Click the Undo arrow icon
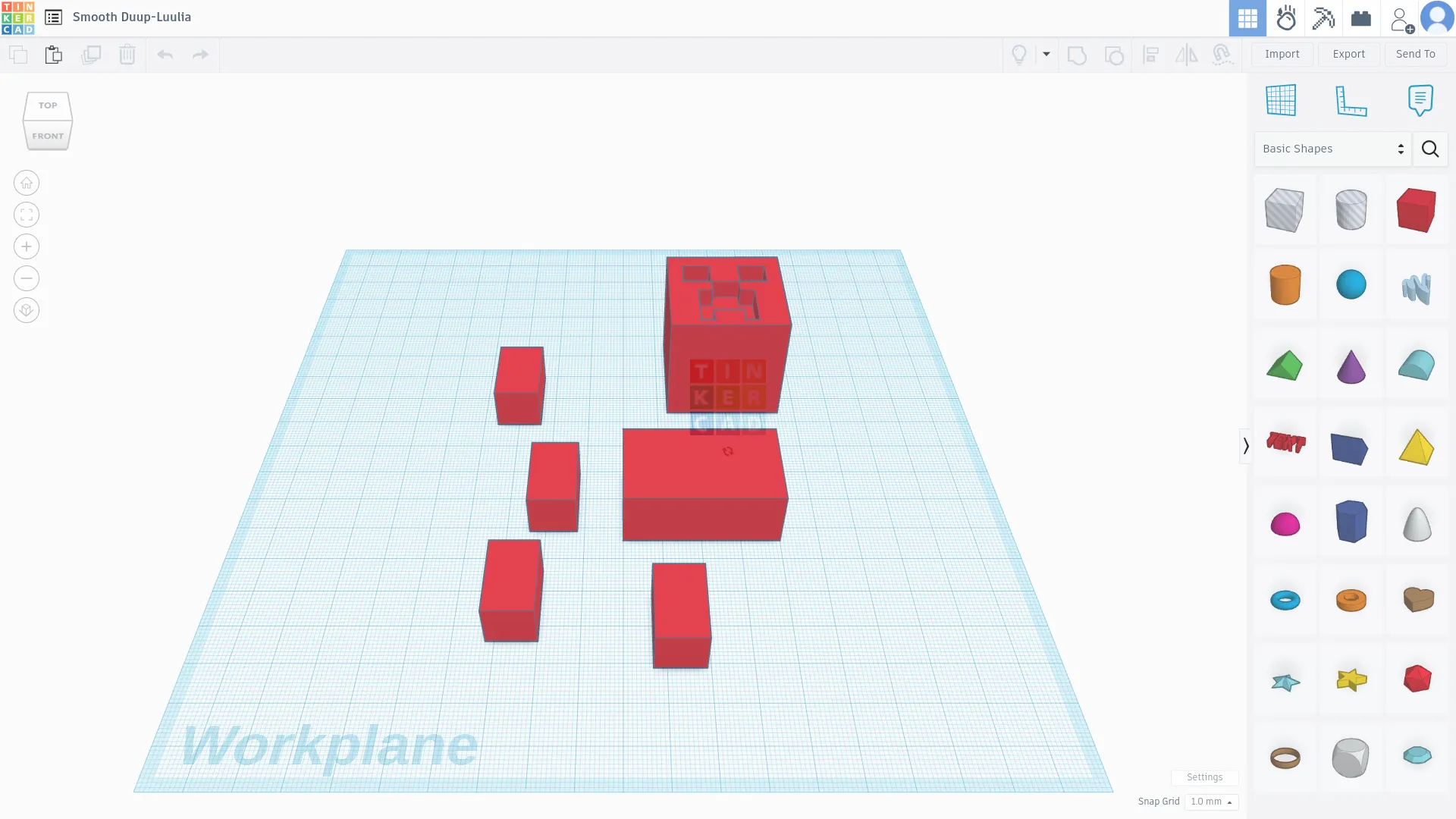 pos(165,55)
